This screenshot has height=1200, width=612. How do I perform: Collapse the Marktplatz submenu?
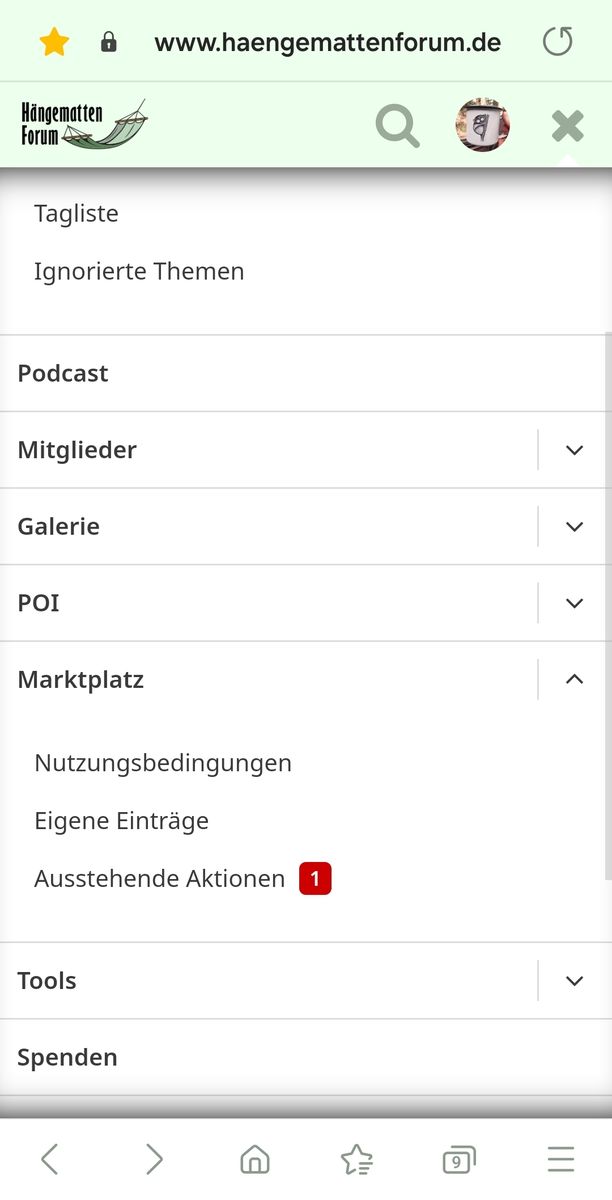point(574,680)
